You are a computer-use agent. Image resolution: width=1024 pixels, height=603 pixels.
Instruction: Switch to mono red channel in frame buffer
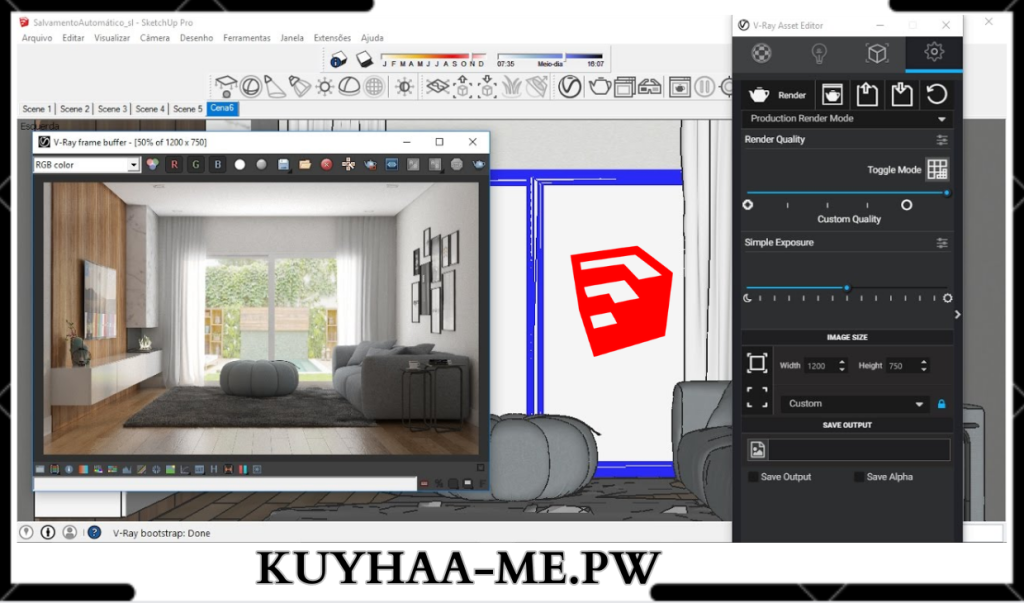click(174, 165)
